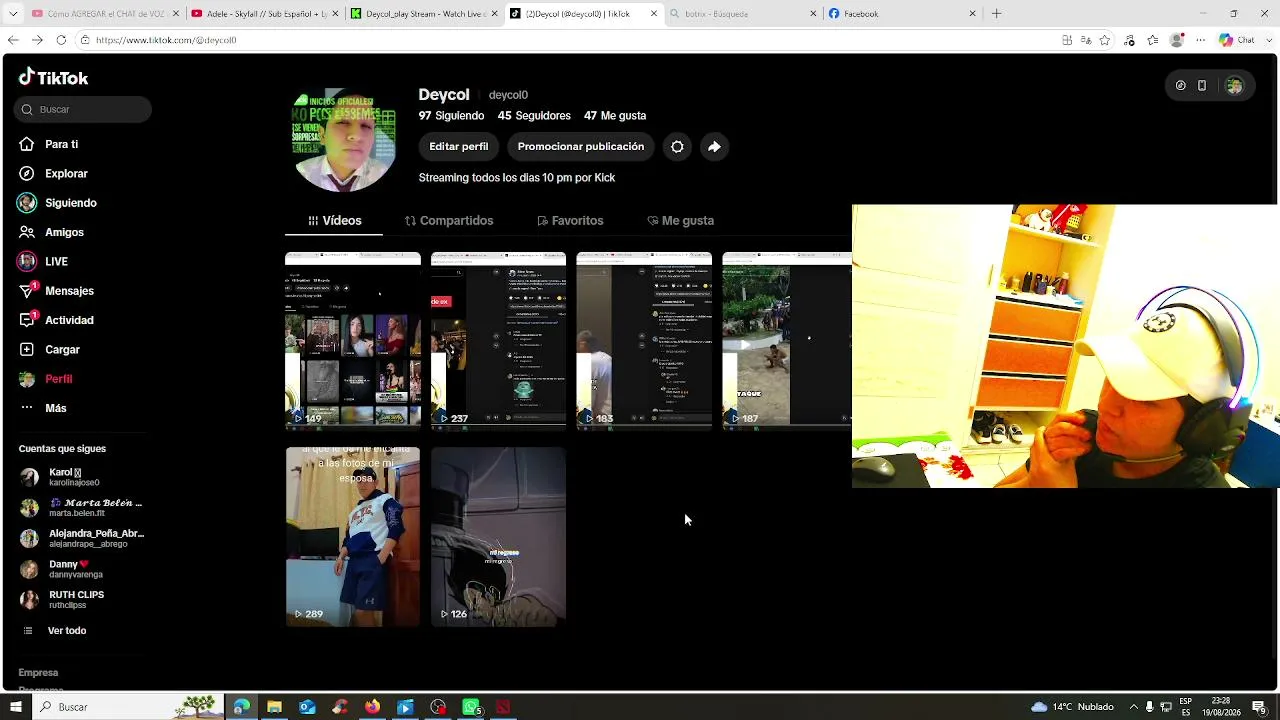This screenshot has height=720, width=1280.
Task: Open the video with 183 views
Action: pyautogui.click(x=644, y=341)
